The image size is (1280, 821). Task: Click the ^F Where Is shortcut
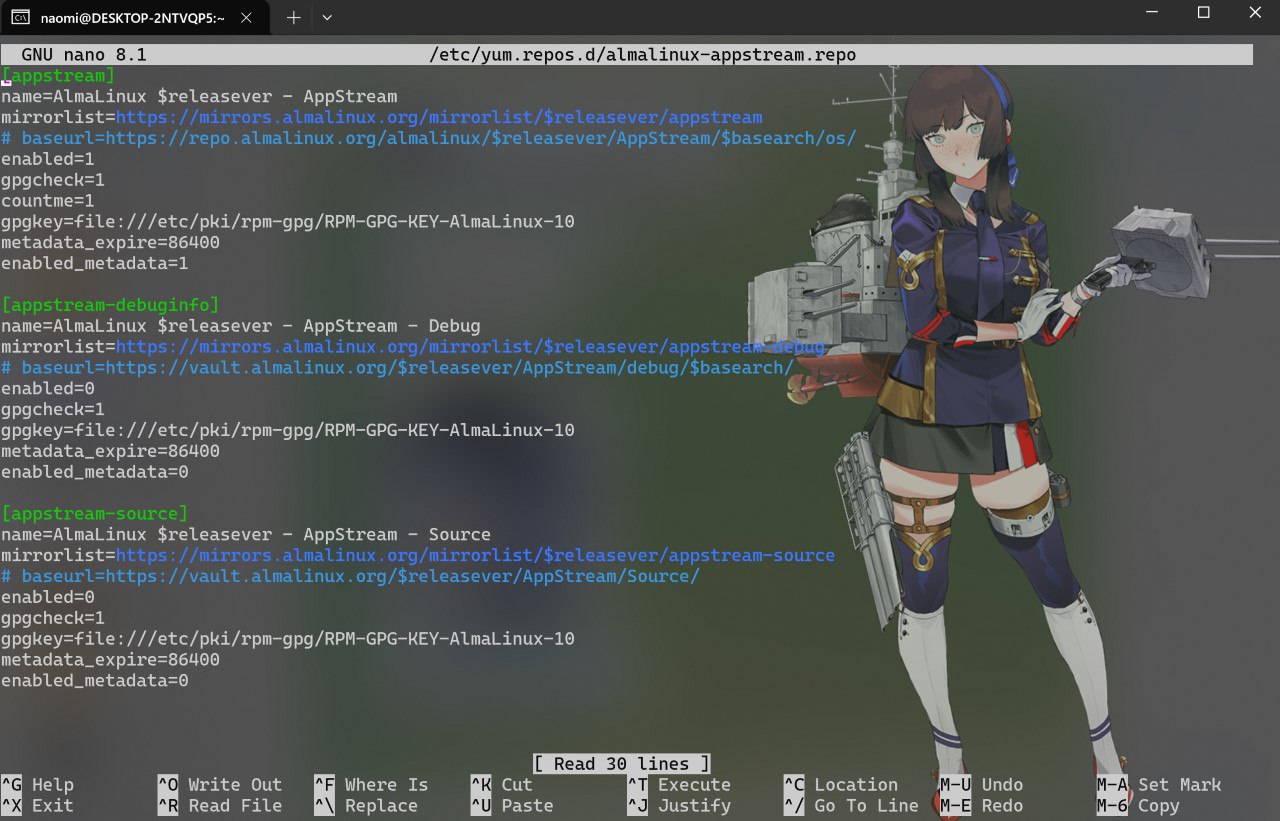371,785
